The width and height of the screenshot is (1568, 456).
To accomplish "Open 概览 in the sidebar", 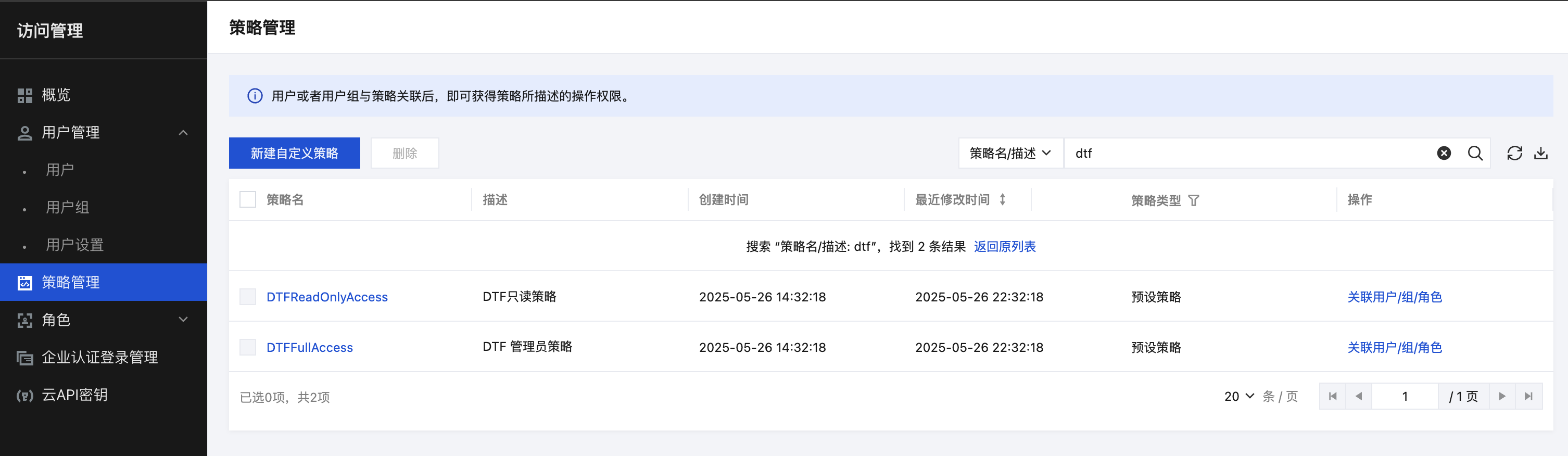I will coord(56,95).
